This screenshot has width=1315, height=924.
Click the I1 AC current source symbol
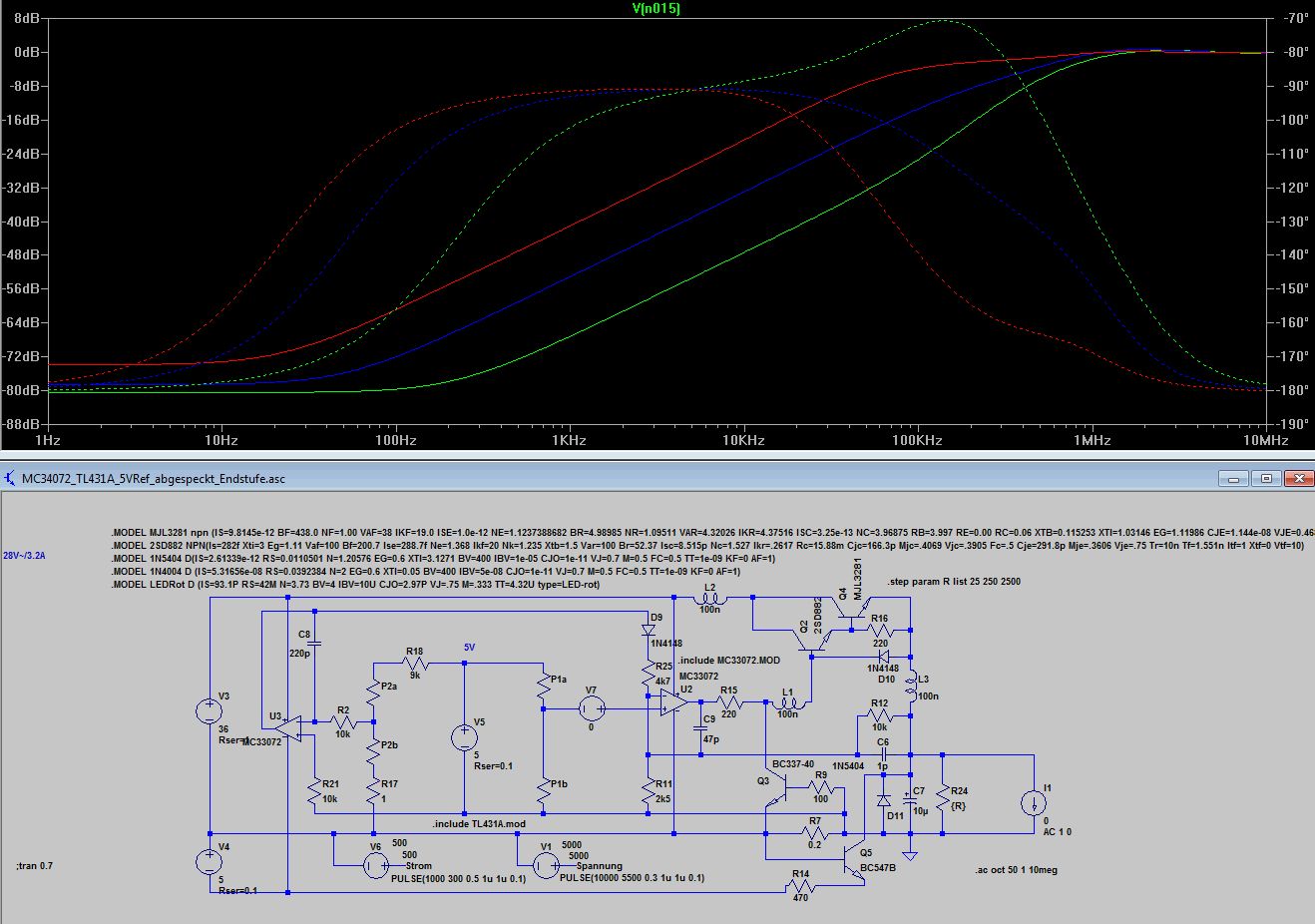(1033, 803)
